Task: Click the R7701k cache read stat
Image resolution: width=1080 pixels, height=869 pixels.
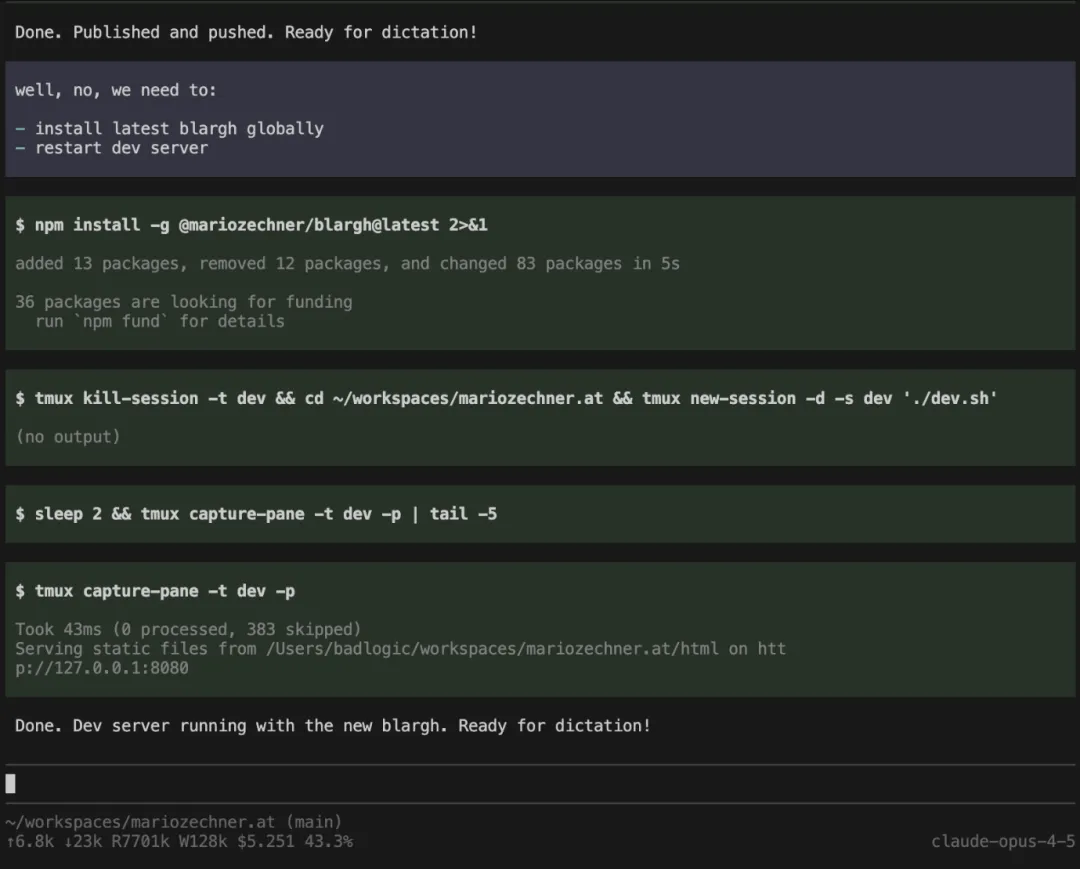Action: 146,841
